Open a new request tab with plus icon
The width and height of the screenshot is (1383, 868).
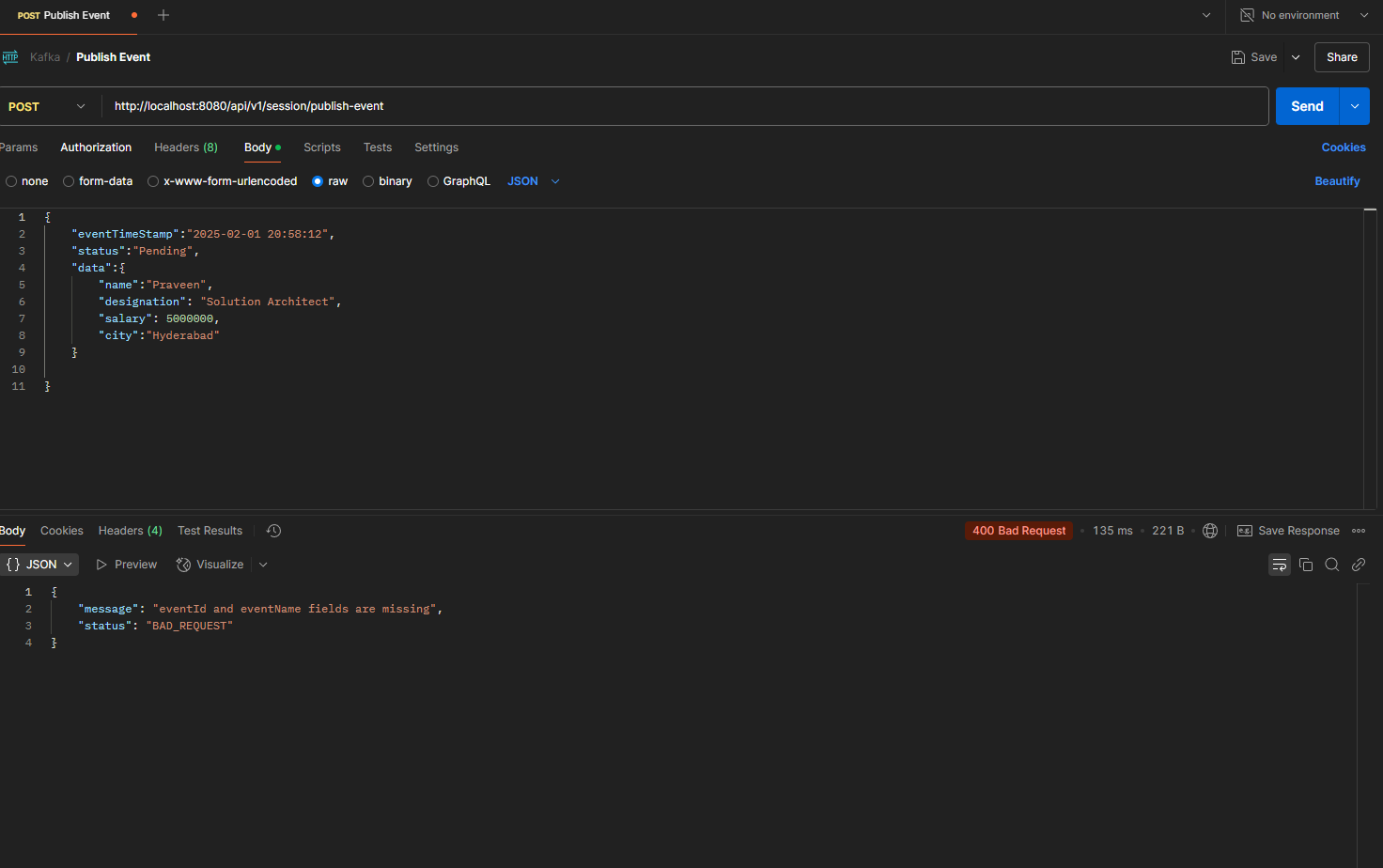[x=163, y=15]
